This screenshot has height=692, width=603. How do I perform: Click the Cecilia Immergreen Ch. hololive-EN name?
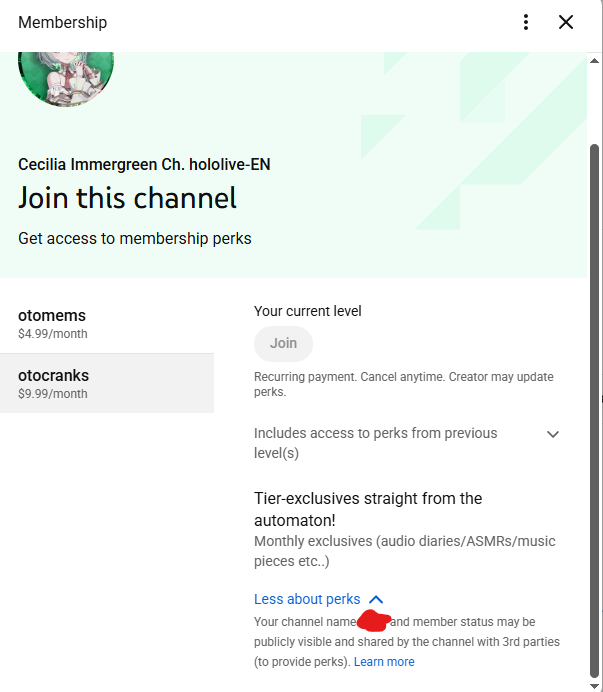[144, 164]
